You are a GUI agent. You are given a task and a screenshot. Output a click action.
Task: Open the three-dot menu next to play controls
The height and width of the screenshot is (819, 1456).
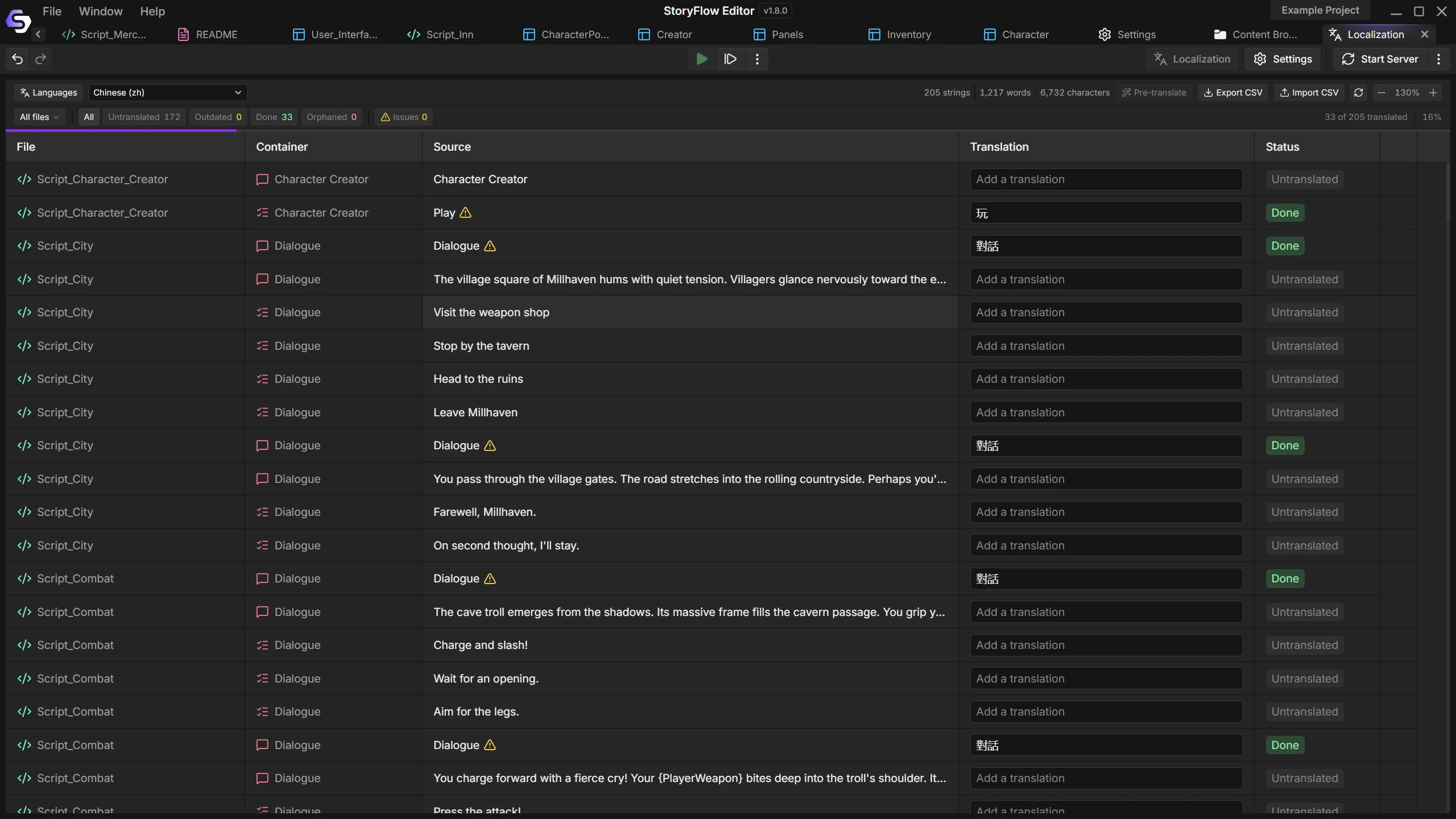[x=757, y=59]
